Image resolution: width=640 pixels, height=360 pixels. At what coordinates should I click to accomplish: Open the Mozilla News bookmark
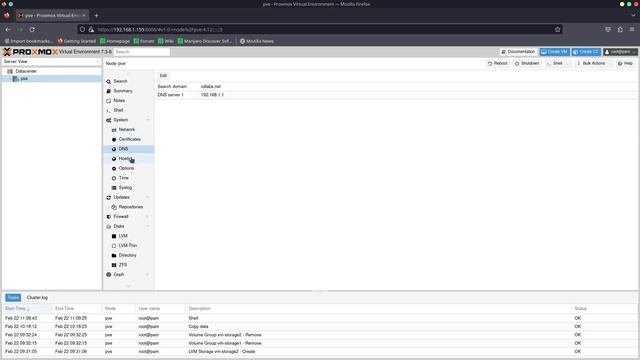[x=257, y=41]
